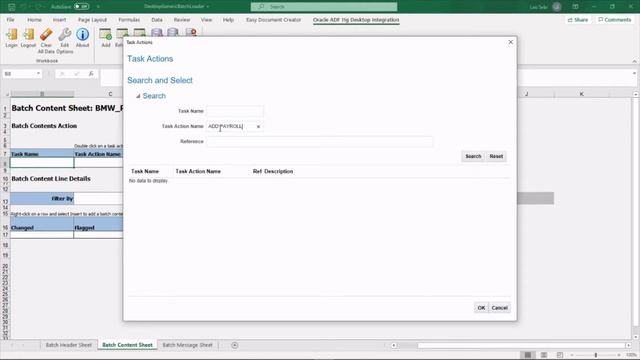Click the zoom out minus icon
The width and height of the screenshot is (640, 360).
coord(572,355)
